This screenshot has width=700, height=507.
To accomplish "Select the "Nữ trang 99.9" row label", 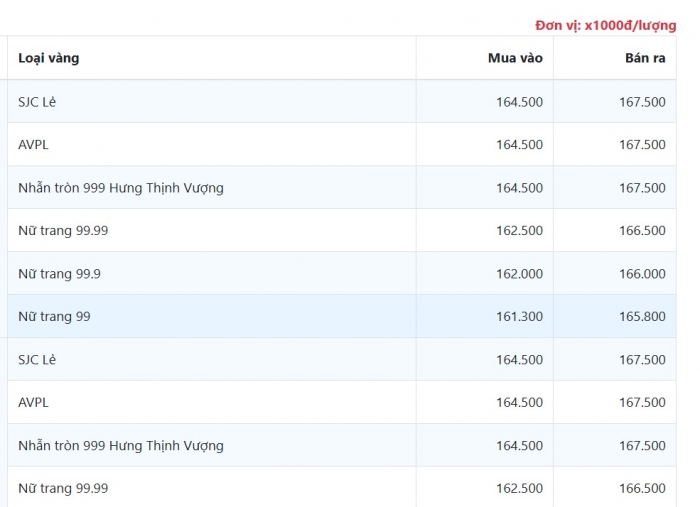I will pos(59,273).
